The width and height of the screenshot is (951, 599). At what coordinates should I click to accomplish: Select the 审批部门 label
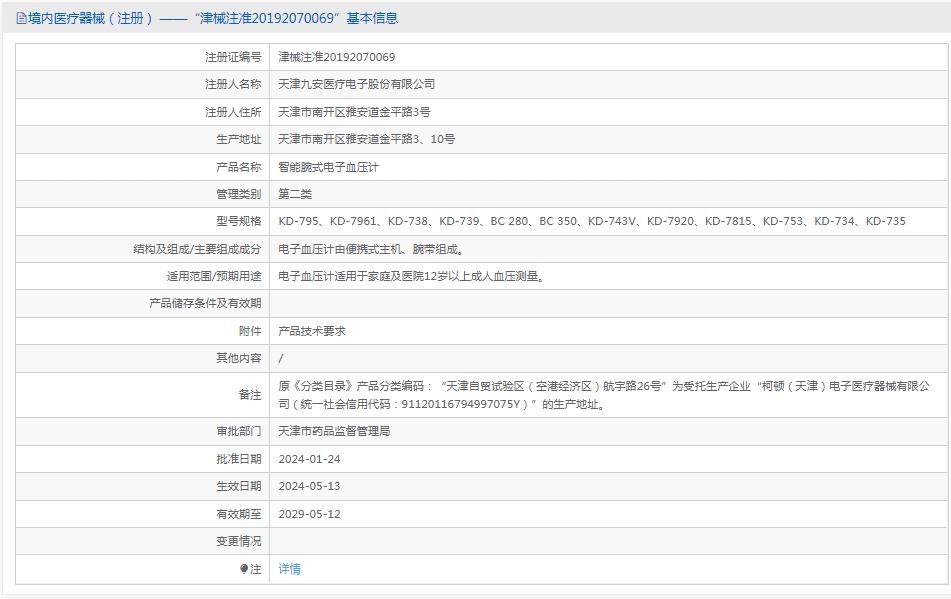[239, 431]
